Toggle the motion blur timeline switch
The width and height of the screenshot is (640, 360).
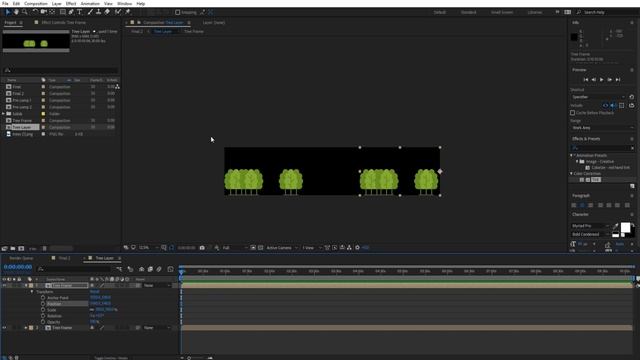[159, 269]
